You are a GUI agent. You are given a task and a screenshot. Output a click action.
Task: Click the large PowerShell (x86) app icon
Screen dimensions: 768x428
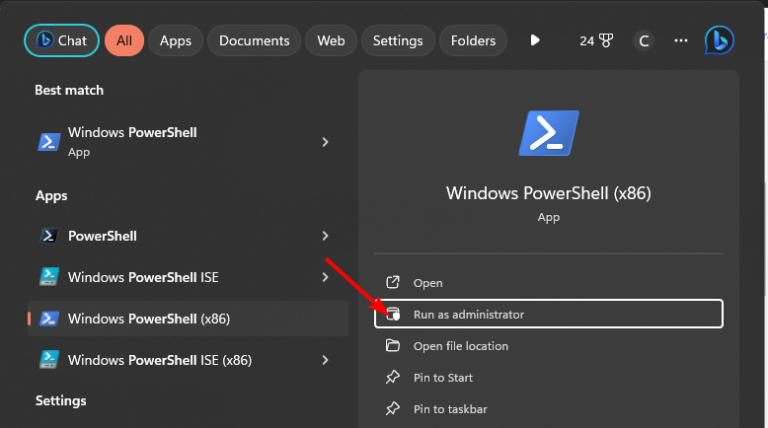(549, 133)
